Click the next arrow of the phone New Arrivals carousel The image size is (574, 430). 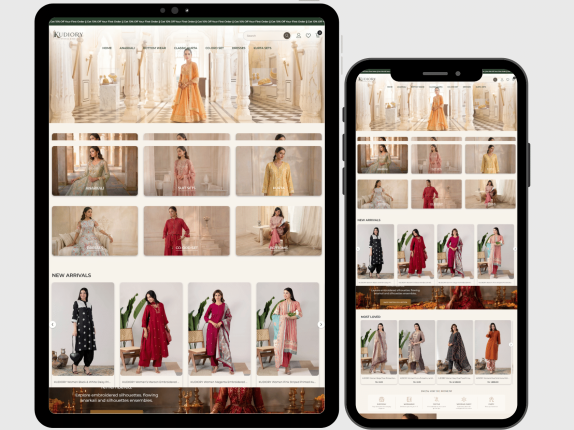pyautogui.click(x=515, y=249)
